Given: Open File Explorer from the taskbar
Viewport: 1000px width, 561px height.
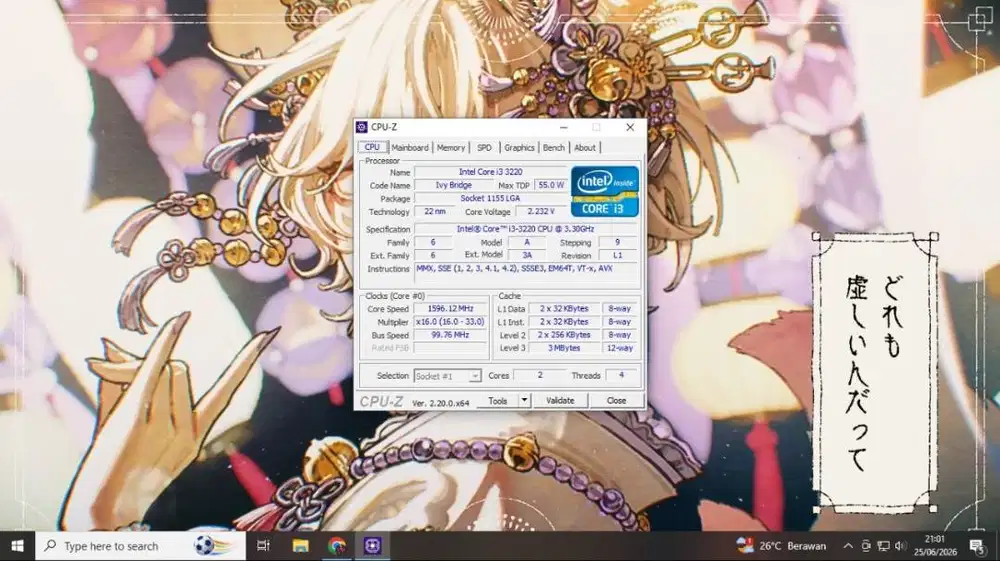Looking at the screenshot, I should click(x=300, y=546).
